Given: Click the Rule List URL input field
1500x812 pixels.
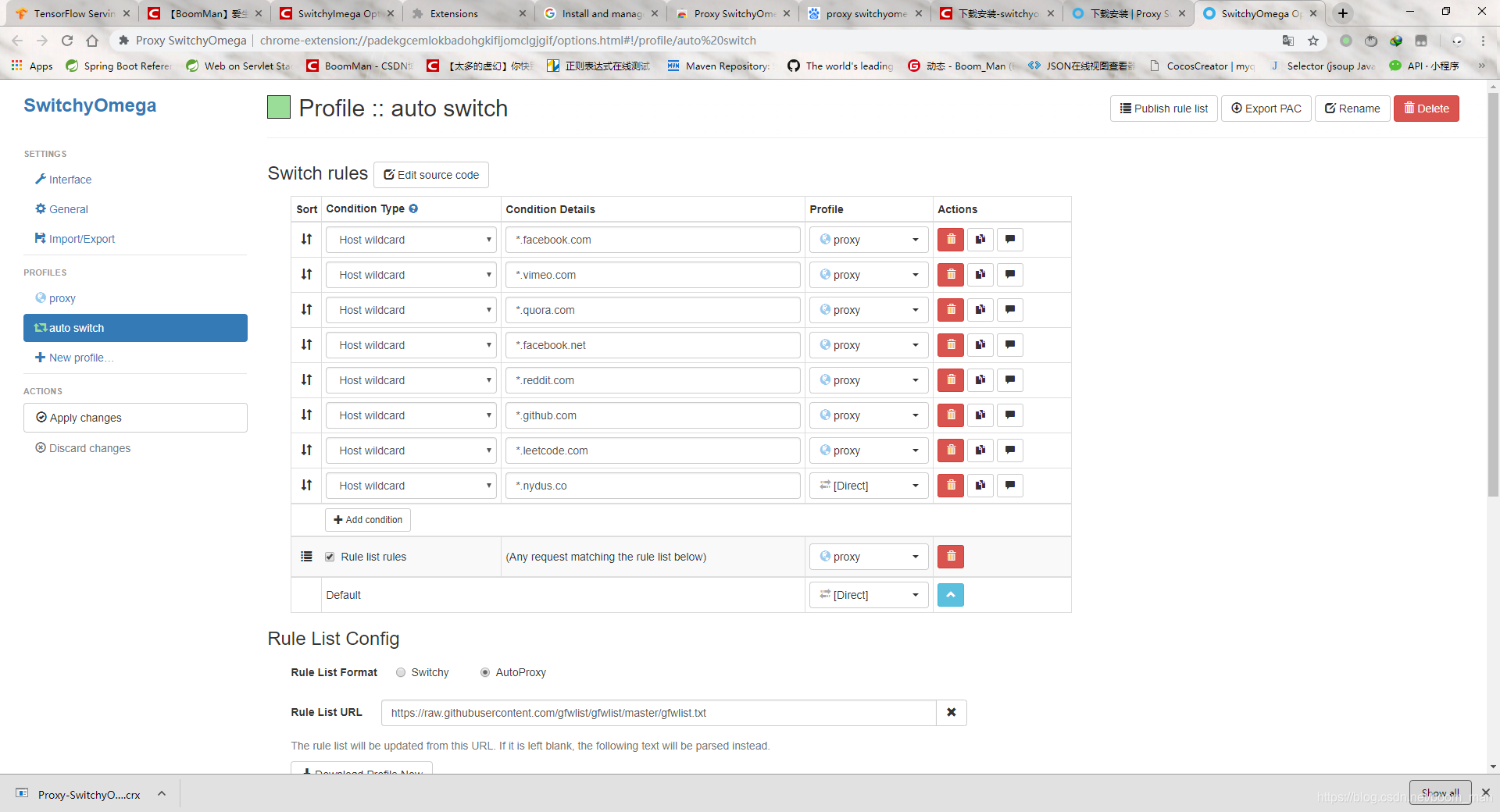Looking at the screenshot, I should pyautogui.click(x=659, y=713).
